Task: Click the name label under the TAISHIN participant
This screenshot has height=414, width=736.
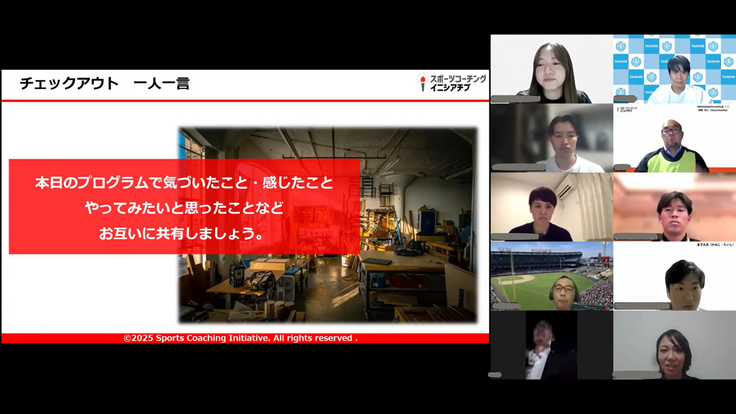Action: (x=633, y=99)
